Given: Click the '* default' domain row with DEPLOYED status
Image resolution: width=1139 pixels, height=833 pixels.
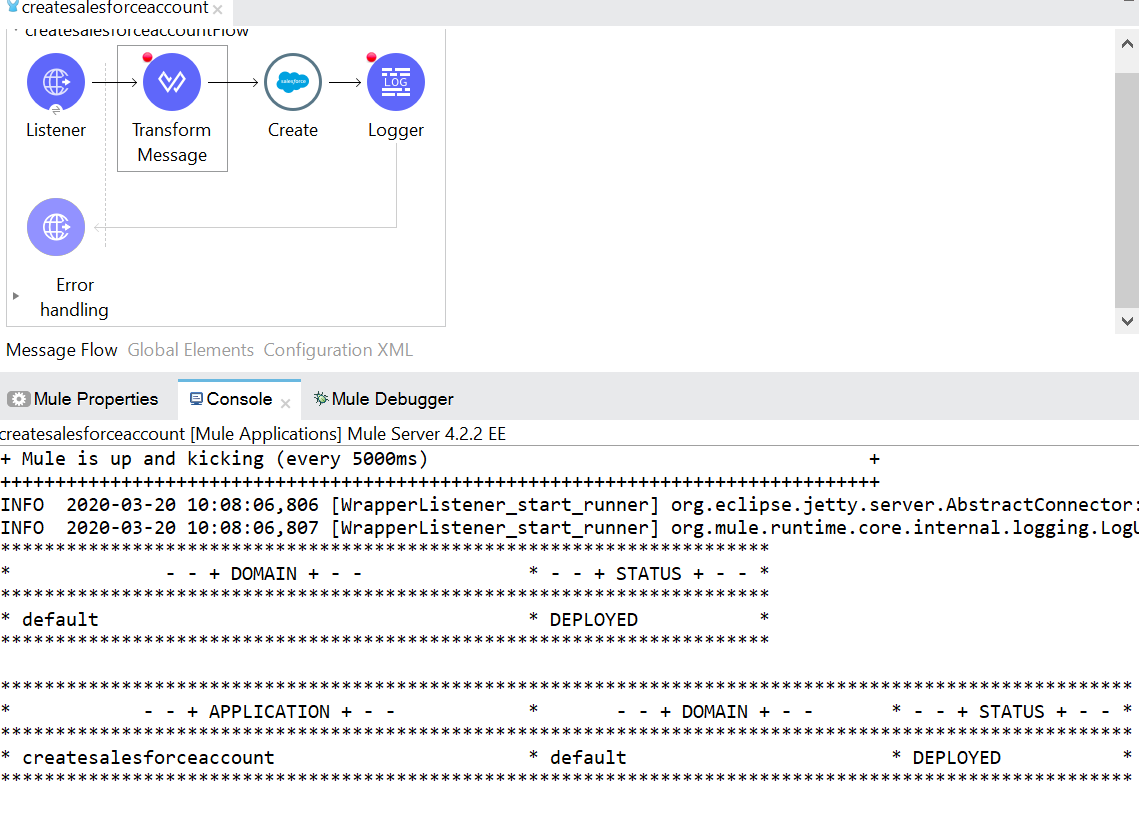Looking at the screenshot, I should click(385, 619).
